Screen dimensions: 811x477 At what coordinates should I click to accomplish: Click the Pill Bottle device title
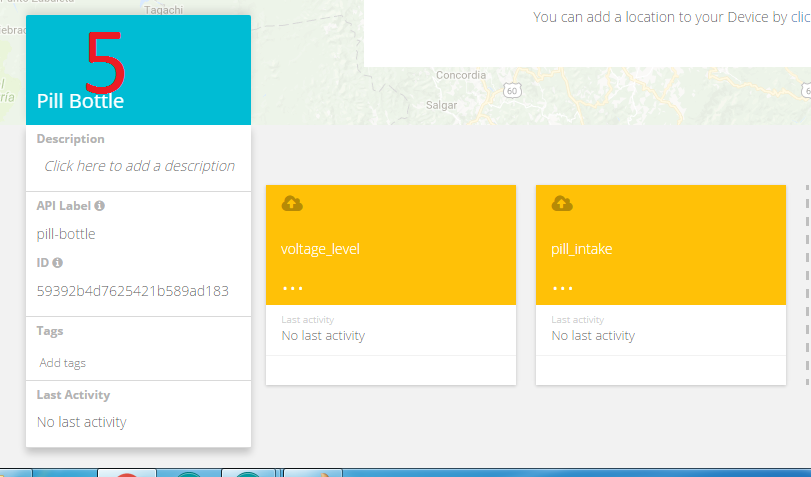(x=80, y=101)
